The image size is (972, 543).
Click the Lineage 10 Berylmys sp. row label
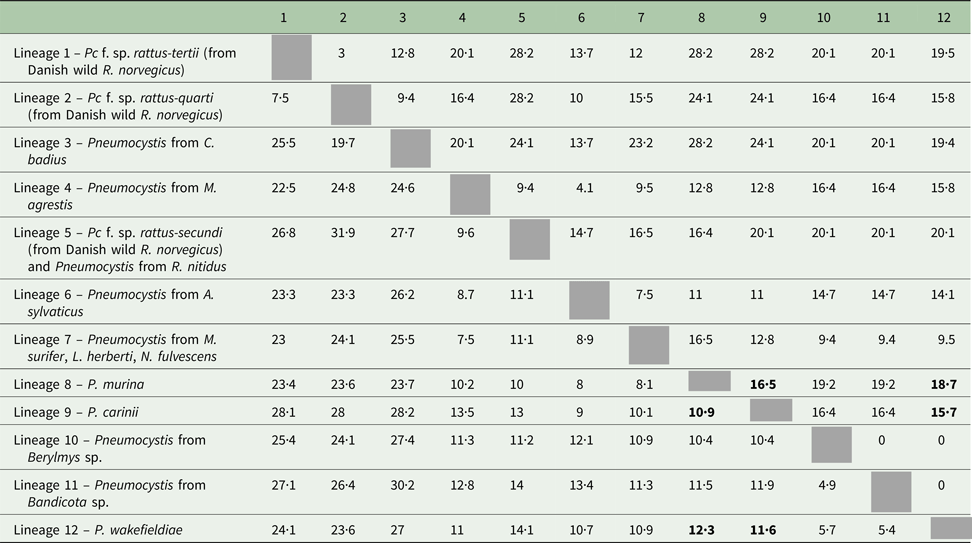coord(110,448)
